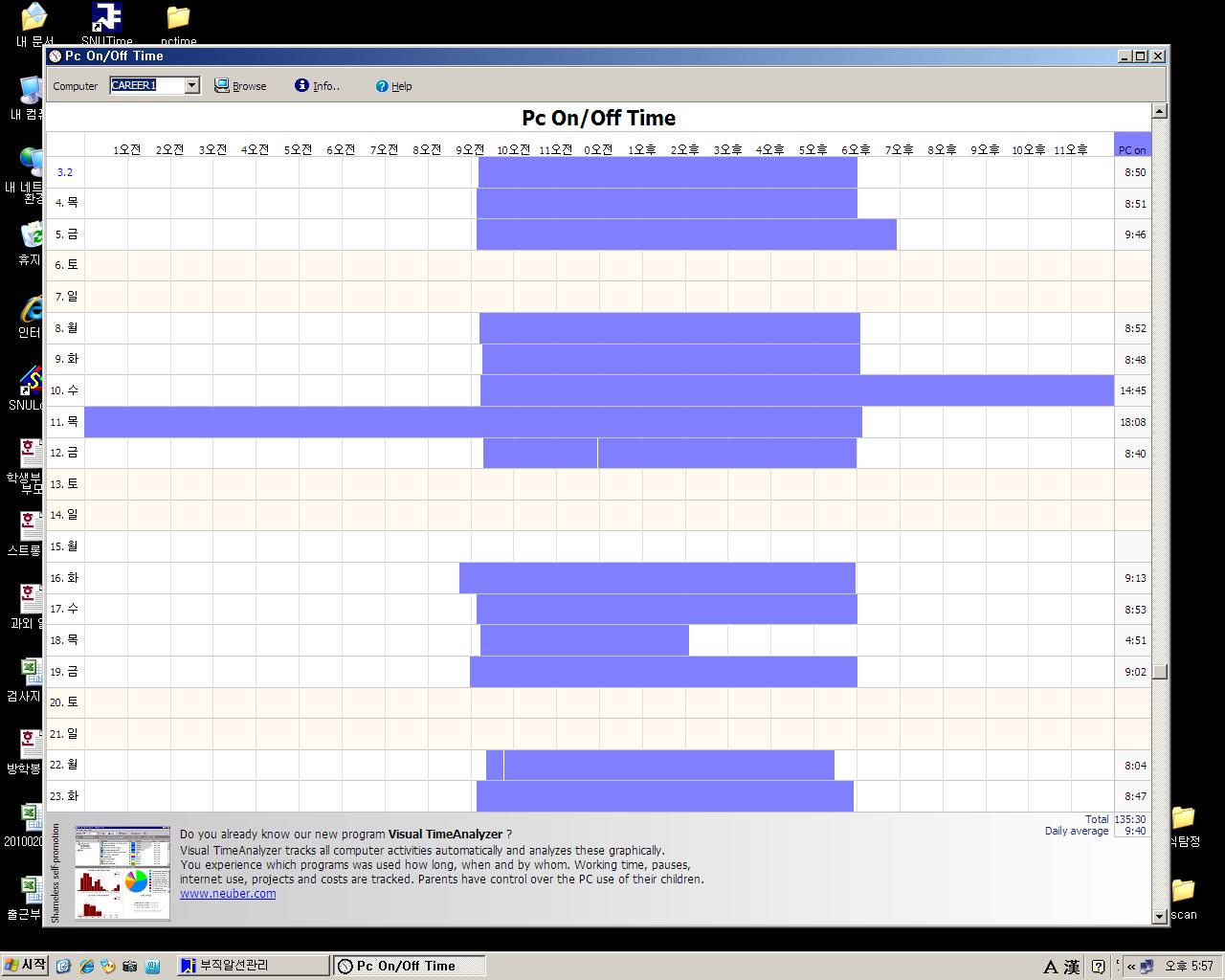
Task: Open the SNUTime desktop shortcut icon
Action: 106,17
